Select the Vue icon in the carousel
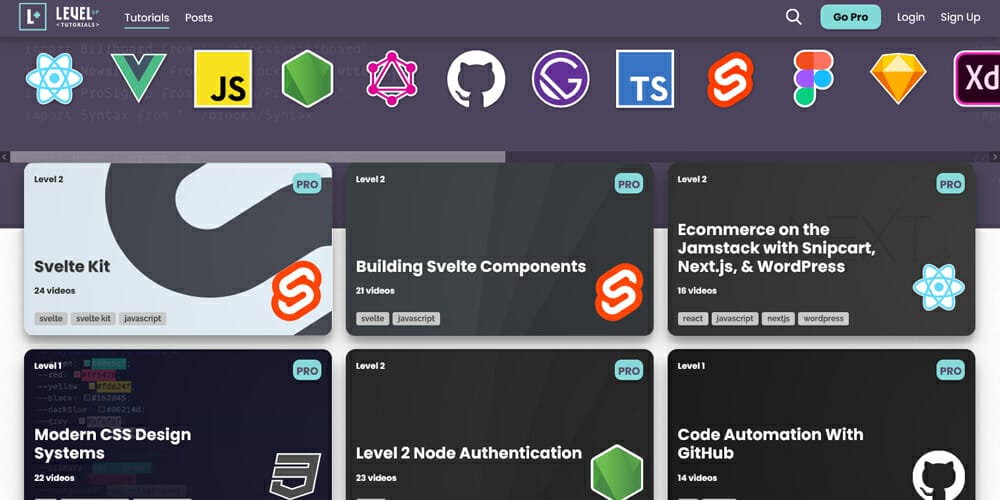 138,77
